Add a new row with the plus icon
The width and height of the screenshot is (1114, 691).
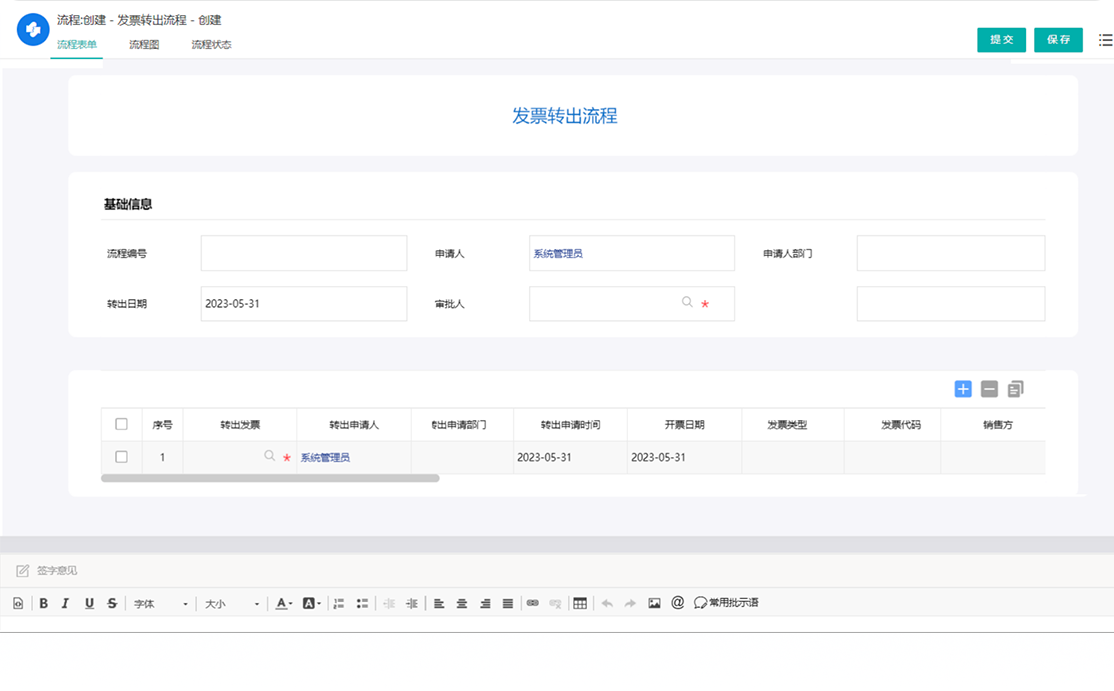[x=962, y=389]
